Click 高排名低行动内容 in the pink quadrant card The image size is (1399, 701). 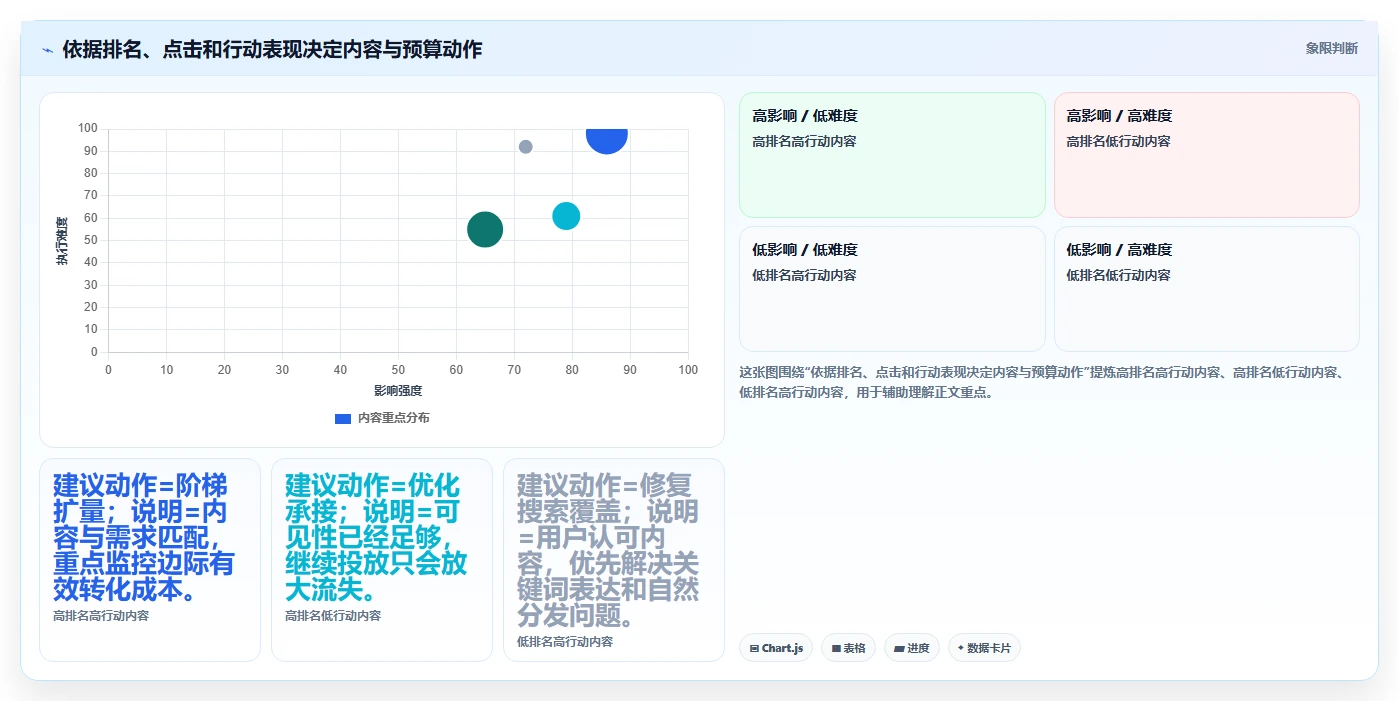1118,142
